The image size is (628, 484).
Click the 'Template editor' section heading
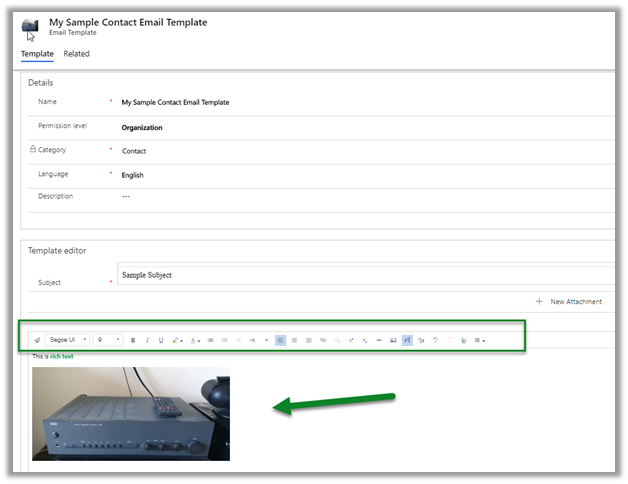click(57, 250)
